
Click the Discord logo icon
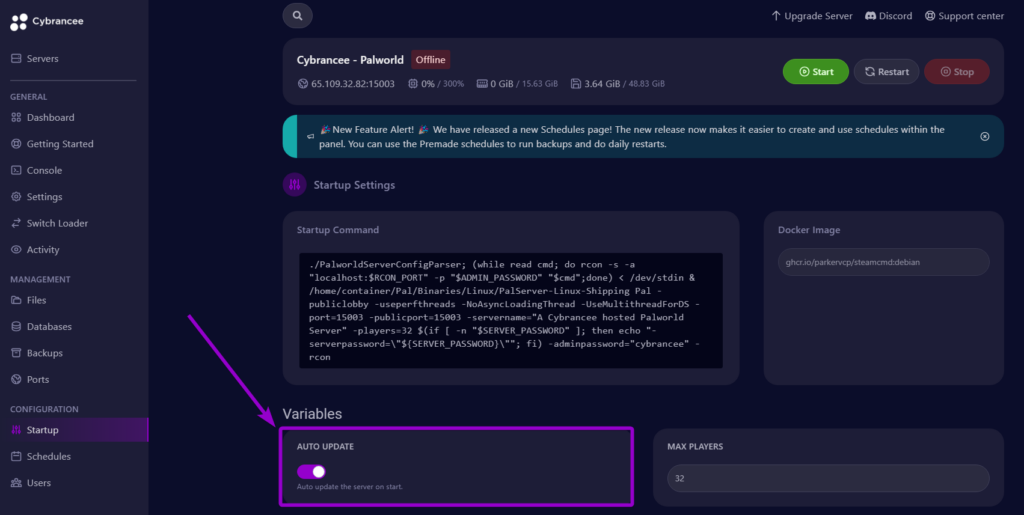(871, 16)
